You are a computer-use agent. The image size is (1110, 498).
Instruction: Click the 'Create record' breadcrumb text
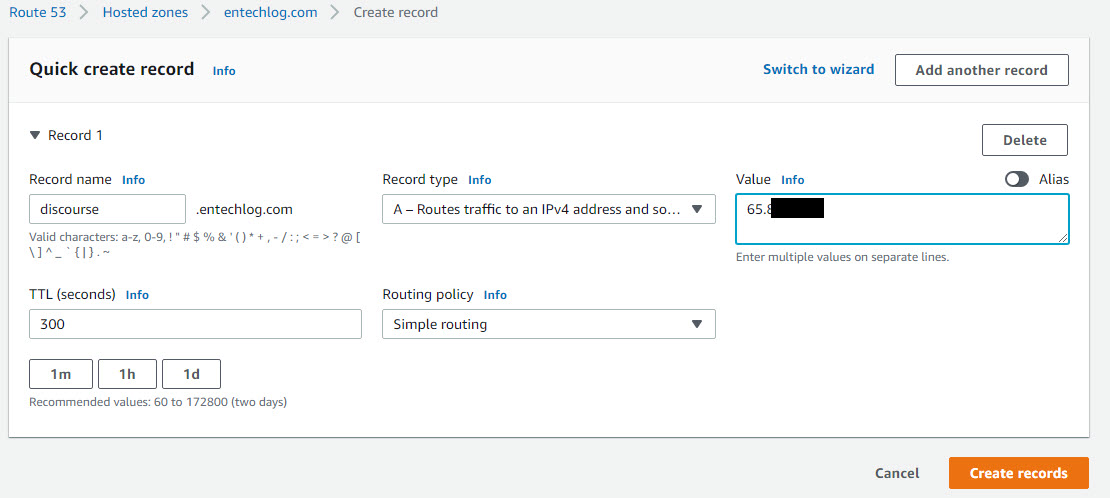[x=396, y=12]
